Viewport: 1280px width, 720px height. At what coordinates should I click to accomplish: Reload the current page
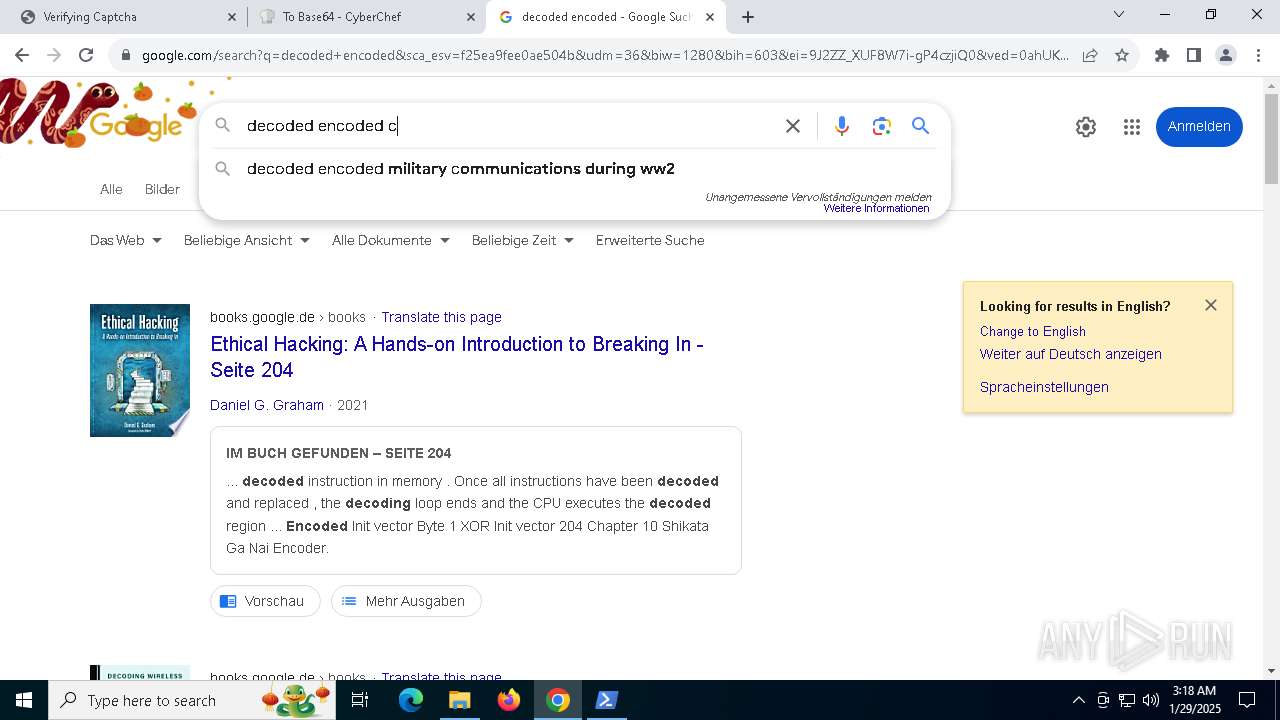(x=86, y=55)
